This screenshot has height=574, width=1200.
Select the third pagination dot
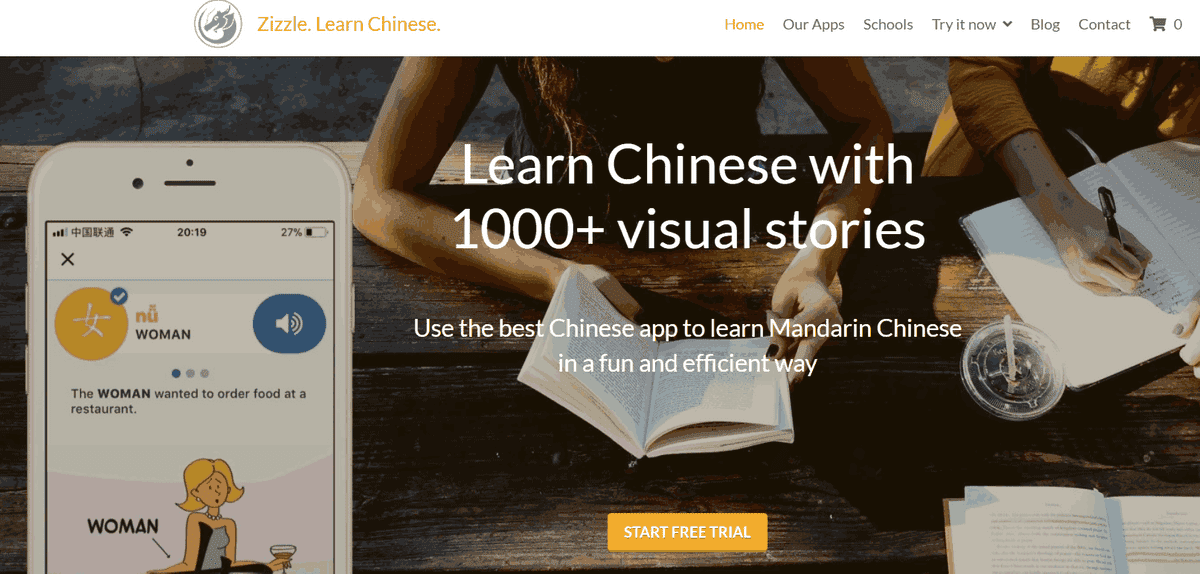click(x=205, y=373)
